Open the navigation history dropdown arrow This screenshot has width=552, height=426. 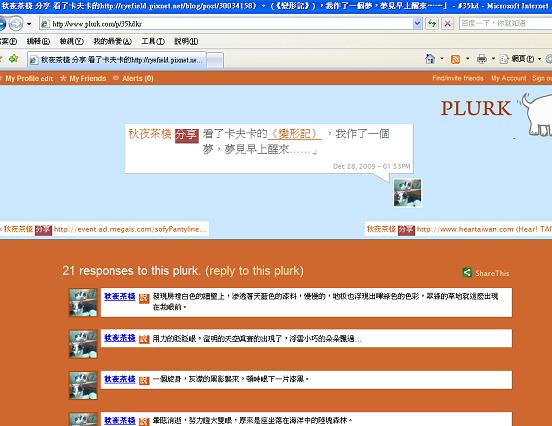(x=29, y=24)
